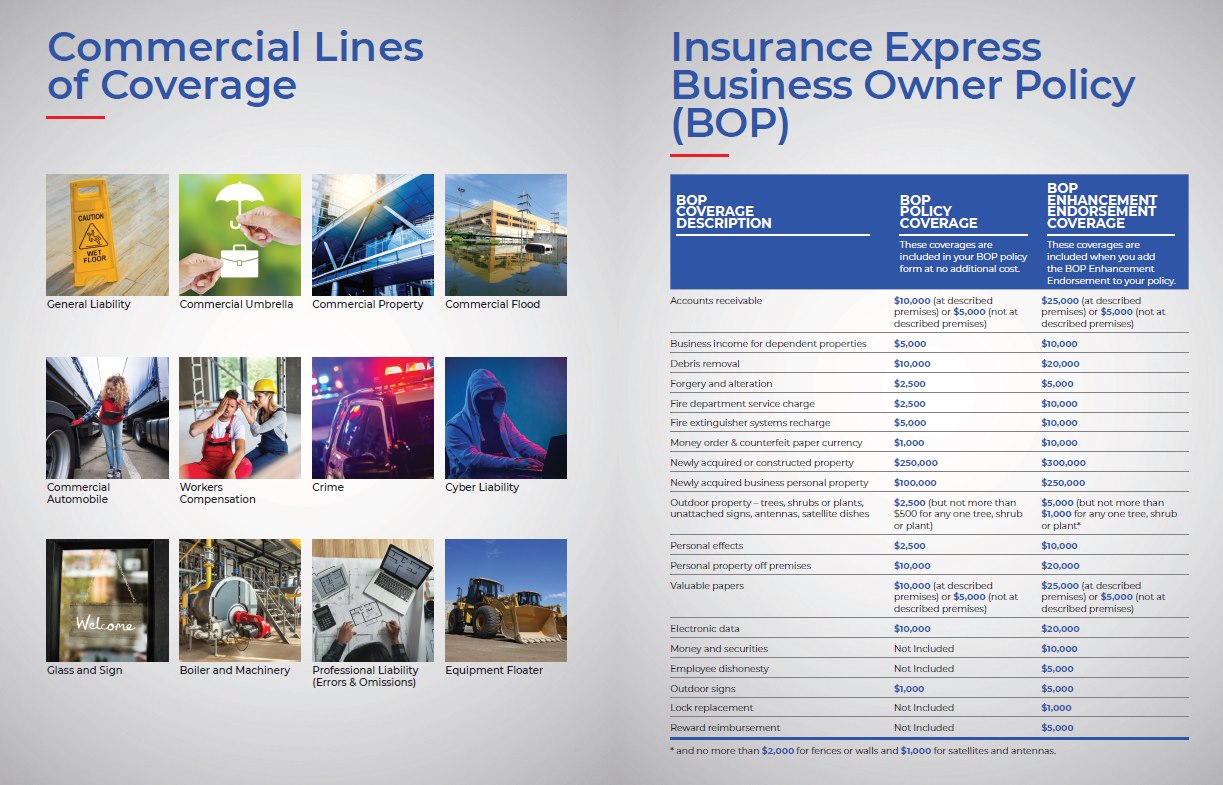Click the 'Outdoor property' row description
Screen dimensions: 1223x785
click(x=769, y=508)
